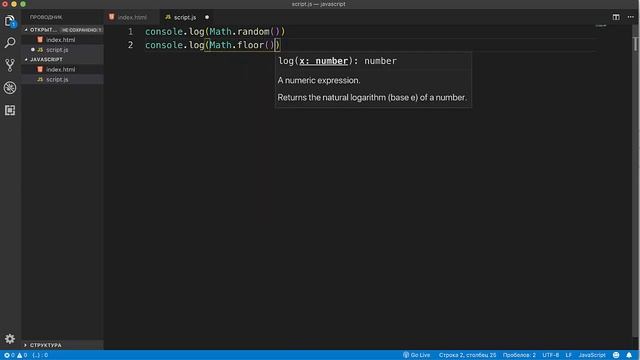Open the editor More Actions ellipsis

631,17
